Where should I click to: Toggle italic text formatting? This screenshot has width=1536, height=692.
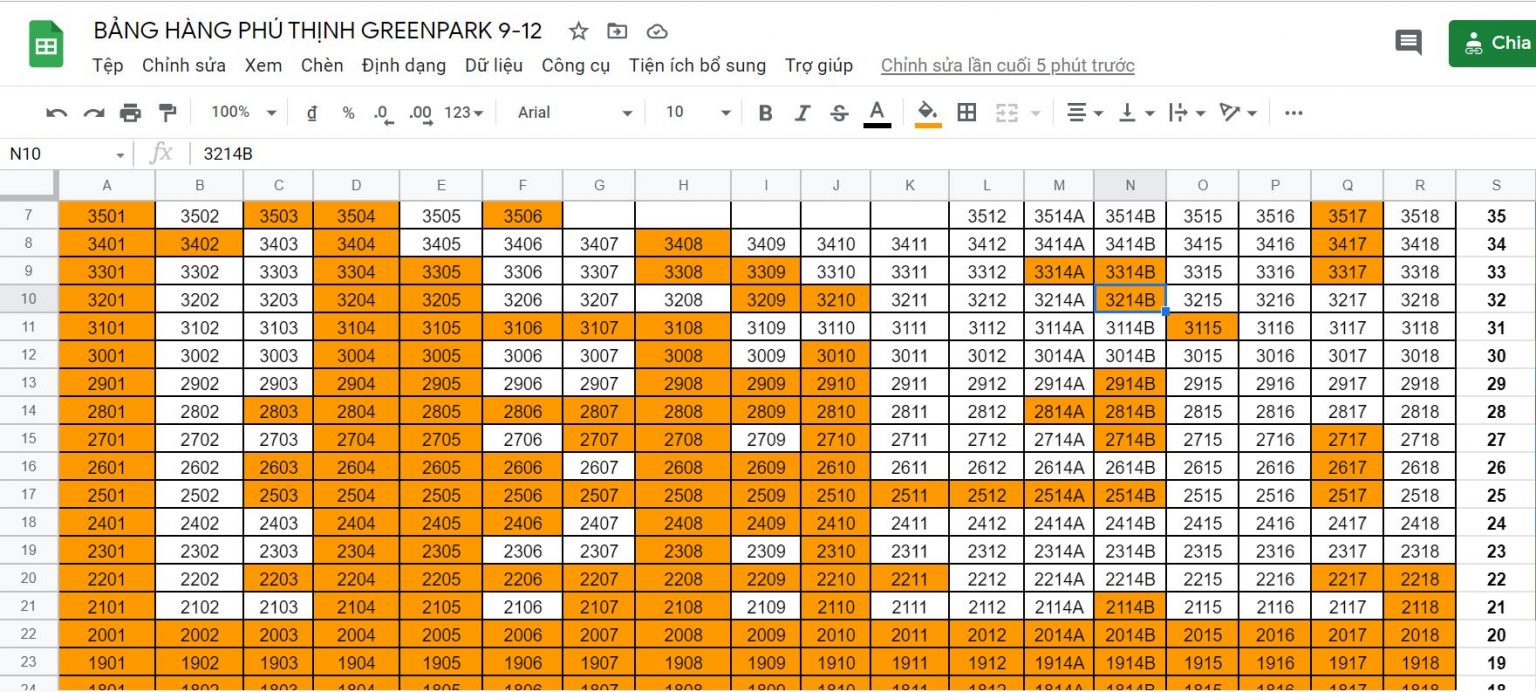point(802,113)
